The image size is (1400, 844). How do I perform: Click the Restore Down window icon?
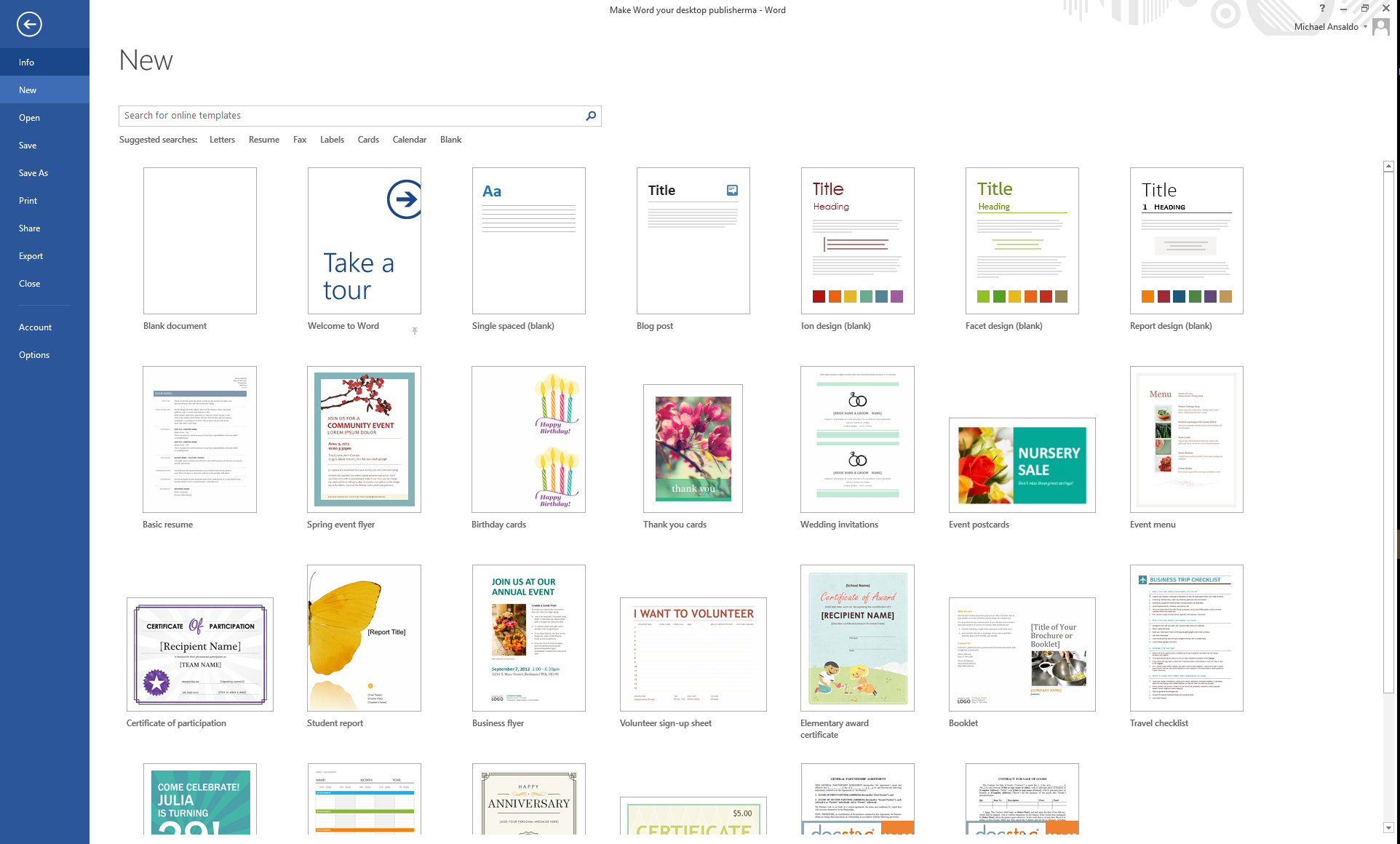click(x=1365, y=8)
